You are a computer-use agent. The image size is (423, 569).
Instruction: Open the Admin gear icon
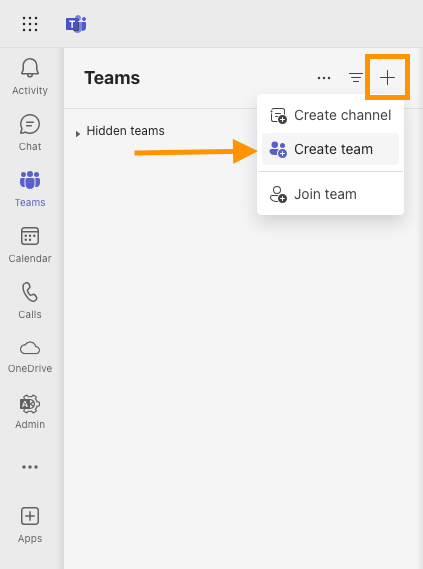pyautogui.click(x=30, y=404)
